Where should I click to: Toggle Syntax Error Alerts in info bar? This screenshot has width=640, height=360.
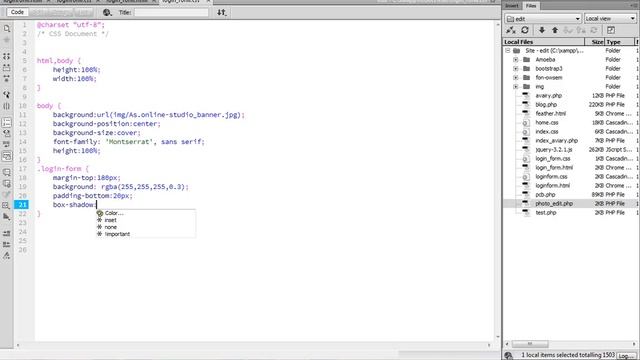click(x=7, y=156)
